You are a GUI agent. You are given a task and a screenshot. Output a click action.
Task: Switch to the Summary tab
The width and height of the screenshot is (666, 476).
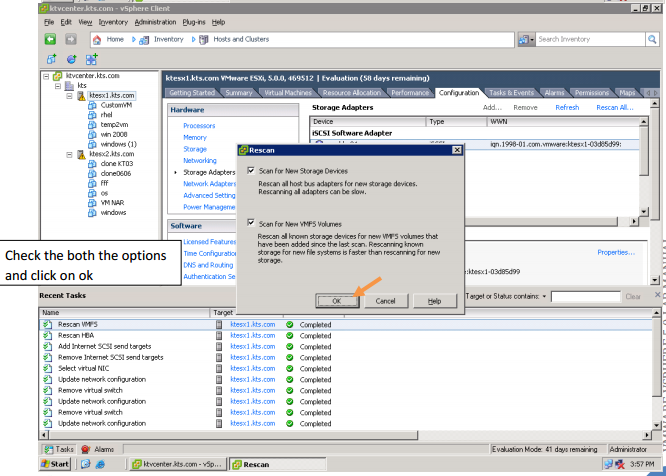pyautogui.click(x=239, y=93)
